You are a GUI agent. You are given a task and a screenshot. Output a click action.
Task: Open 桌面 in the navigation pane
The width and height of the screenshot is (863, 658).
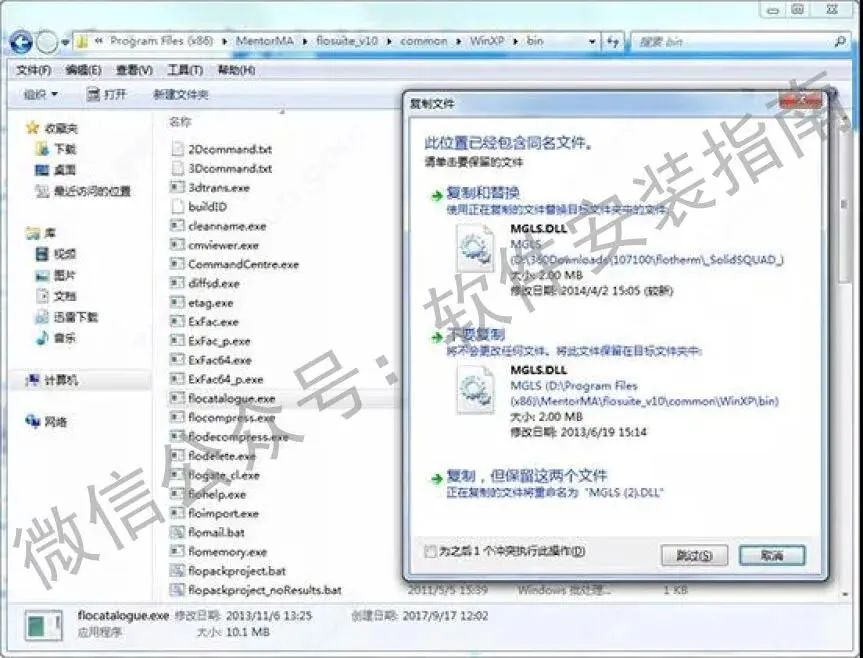click(56, 170)
